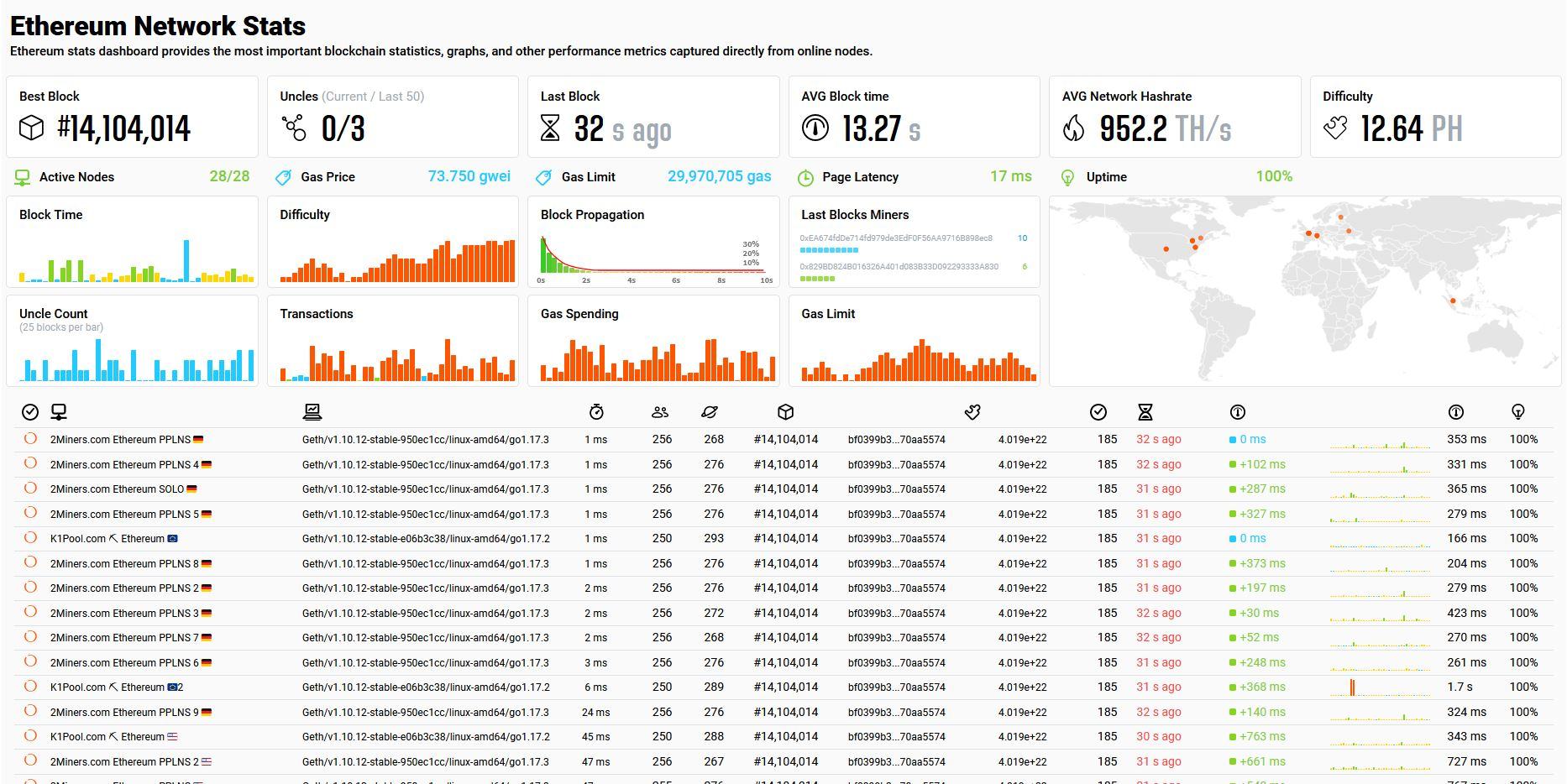Sort table by node name monitor icon
This screenshot has height=784, width=1567.
(59, 412)
